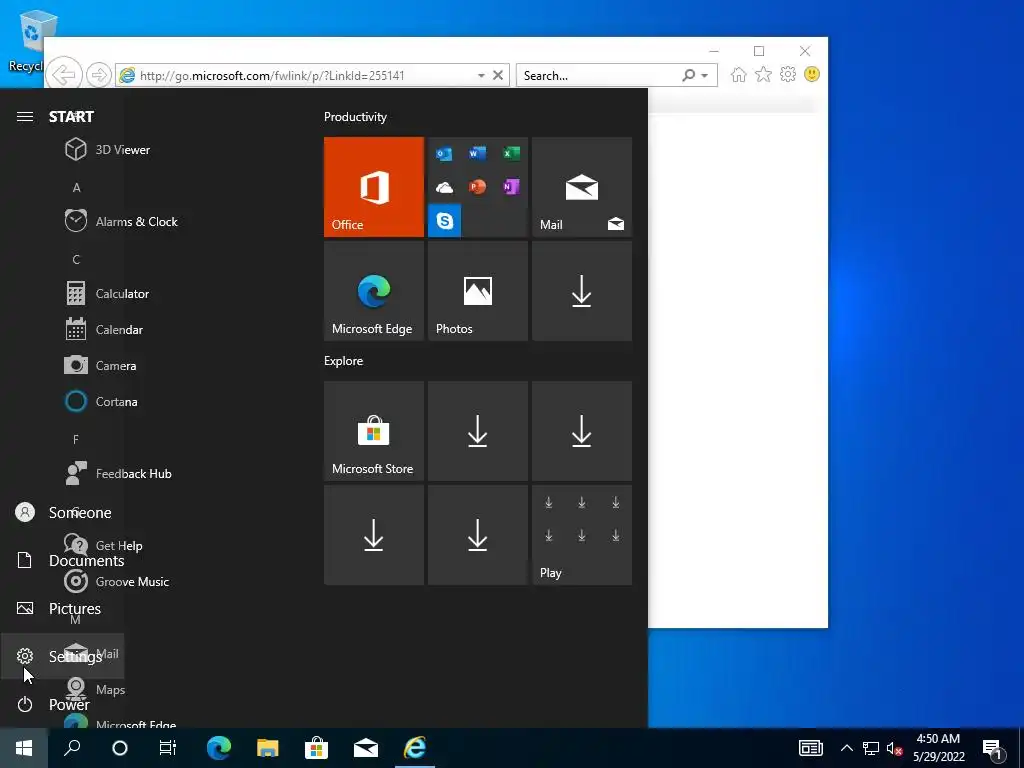Screen dimensions: 1024x768
Task: Launch Calculator from the app list
Action: point(124,293)
